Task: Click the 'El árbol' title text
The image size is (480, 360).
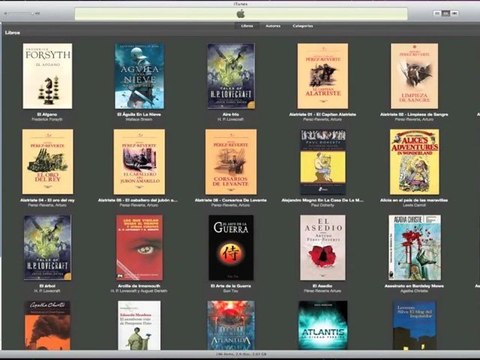Action: pyautogui.click(x=47, y=286)
